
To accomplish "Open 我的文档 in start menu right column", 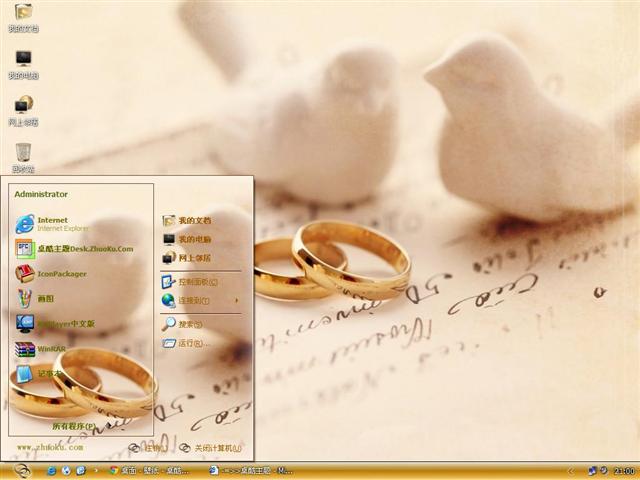I will tap(187, 220).
